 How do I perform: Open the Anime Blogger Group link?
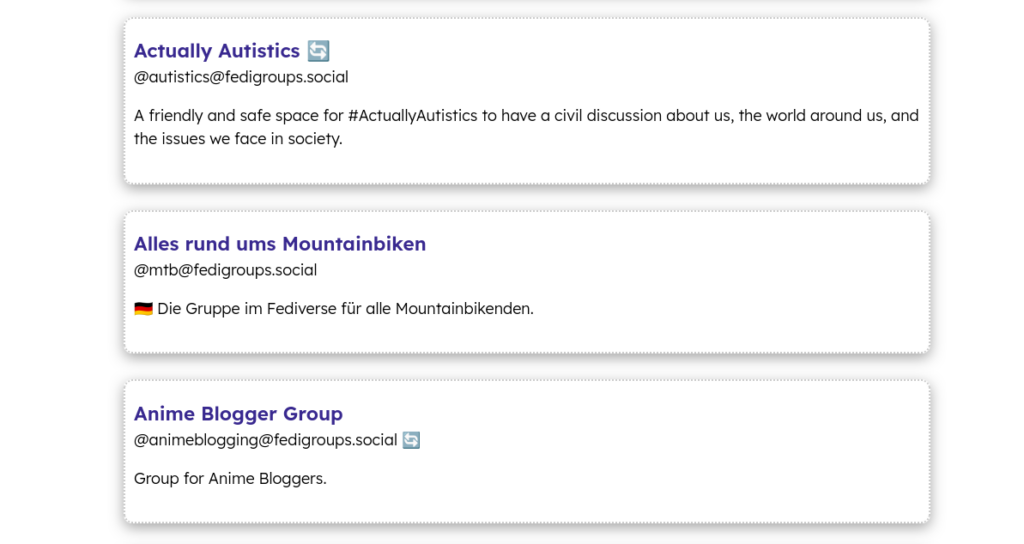click(x=238, y=414)
